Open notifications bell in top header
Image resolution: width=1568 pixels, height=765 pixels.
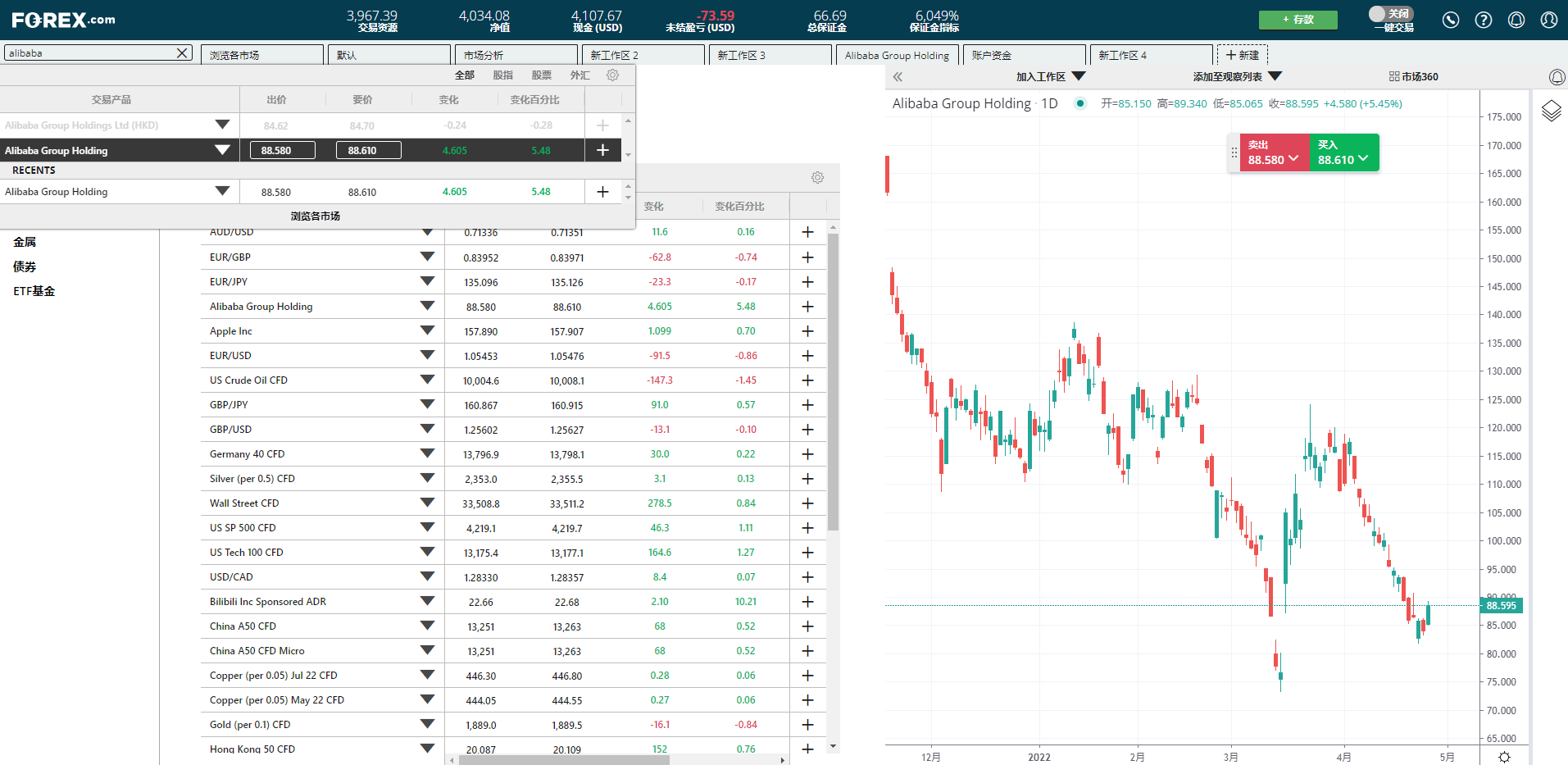[x=1516, y=20]
